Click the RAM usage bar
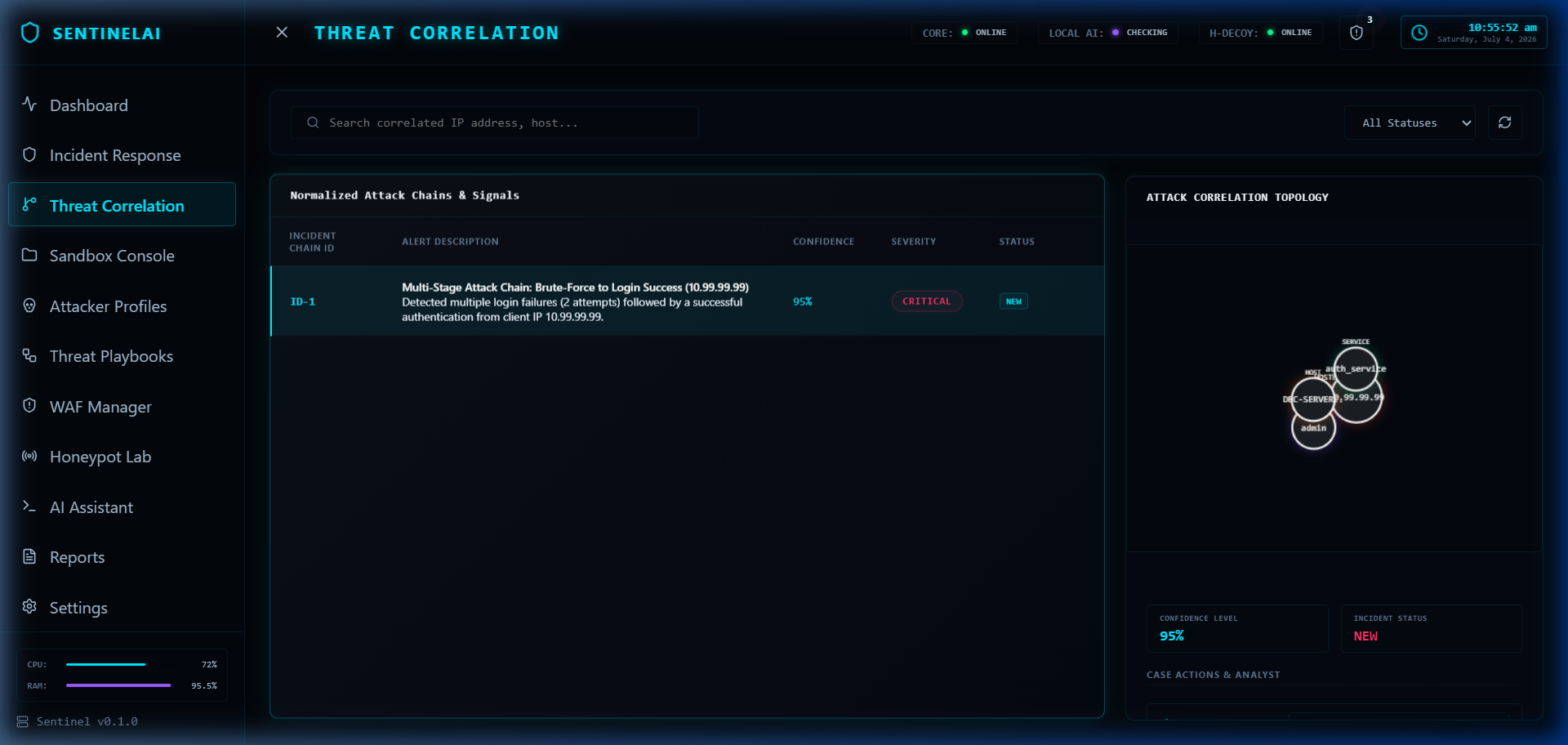The height and width of the screenshot is (745, 1568). (118, 685)
